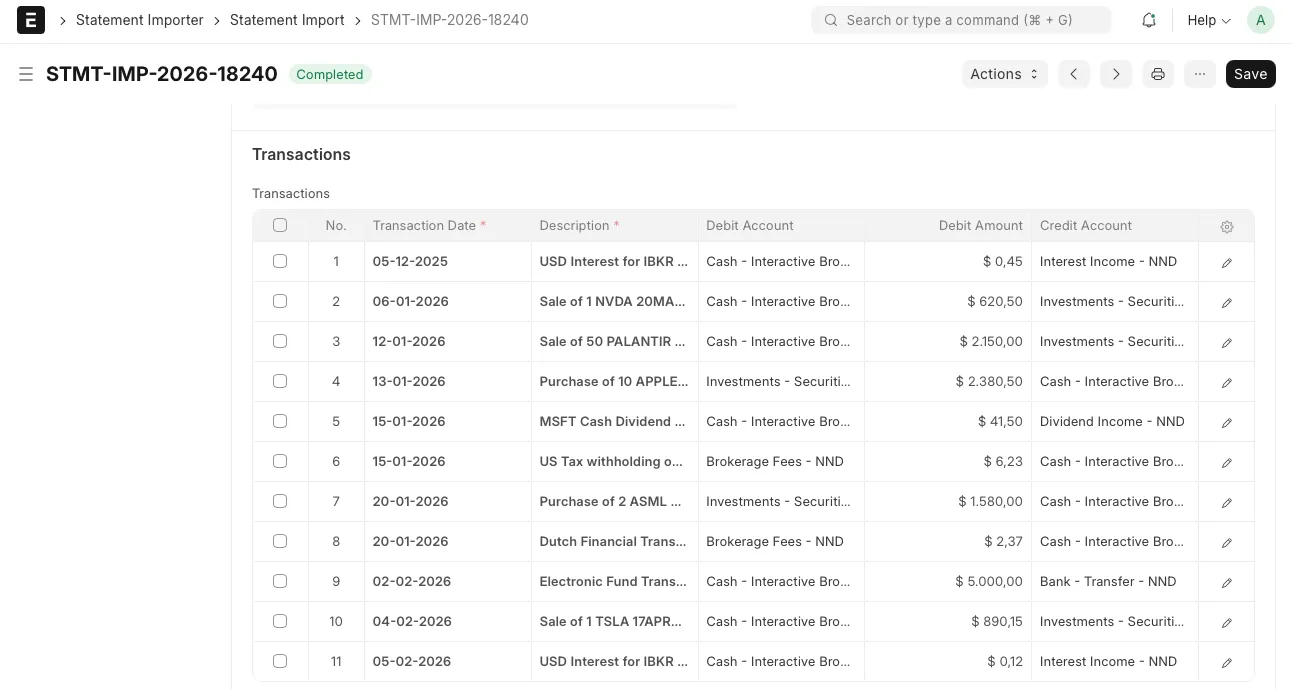Navigate to Statement Importer breadcrumb

pos(139,20)
